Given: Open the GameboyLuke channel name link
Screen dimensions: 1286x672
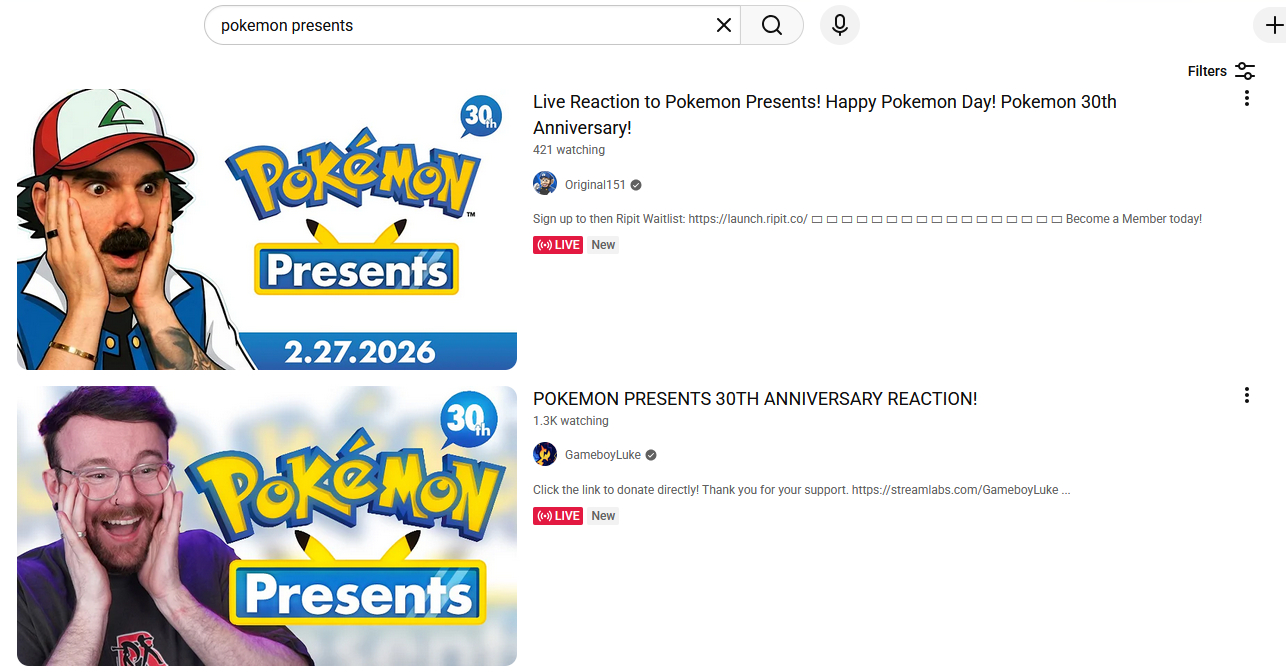Looking at the screenshot, I should pyautogui.click(x=602, y=455).
